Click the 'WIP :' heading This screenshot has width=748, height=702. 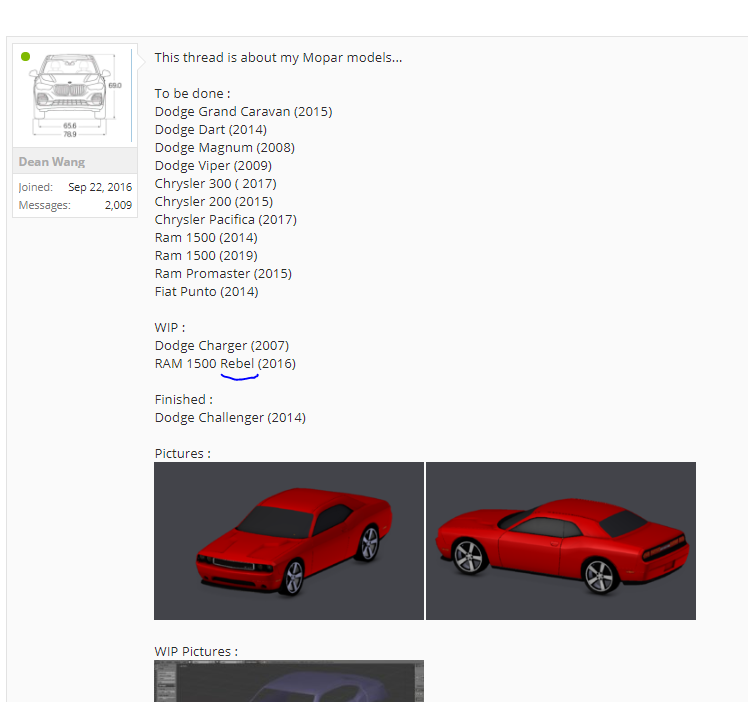click(170, 328)
